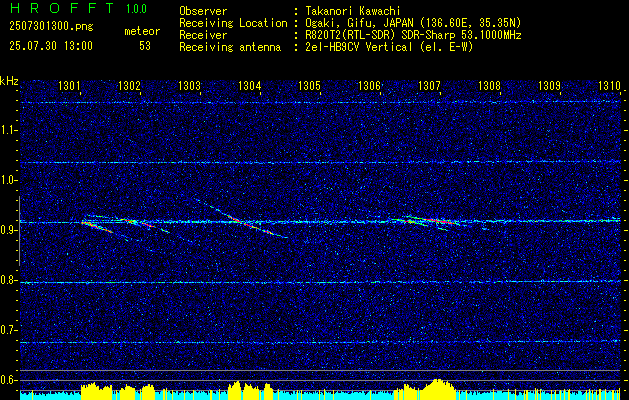Click the Observer label
The height and width of the screenshot is (400, 629).
(203, 11)
